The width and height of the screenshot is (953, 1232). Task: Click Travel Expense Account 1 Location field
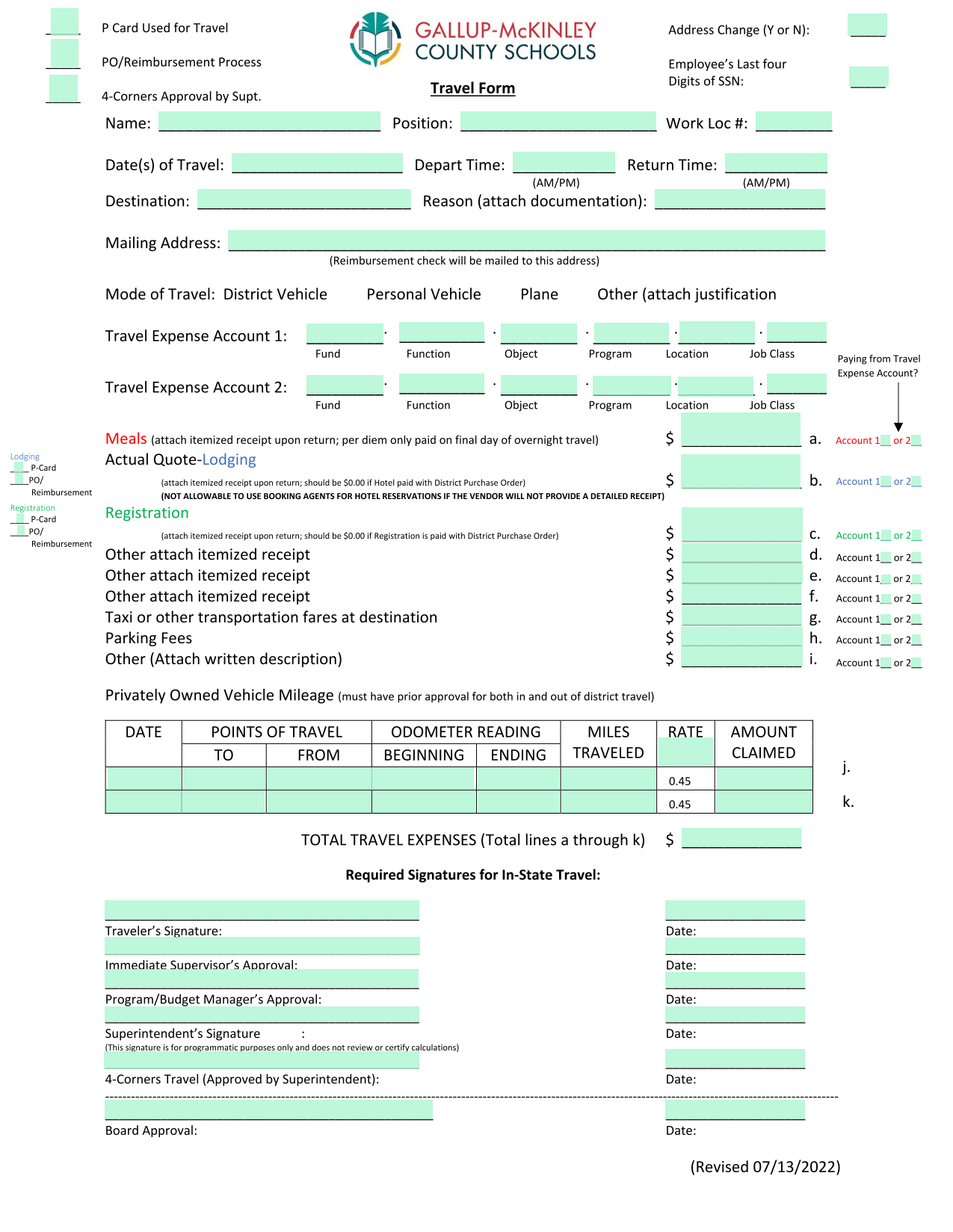tap(717, 332)
